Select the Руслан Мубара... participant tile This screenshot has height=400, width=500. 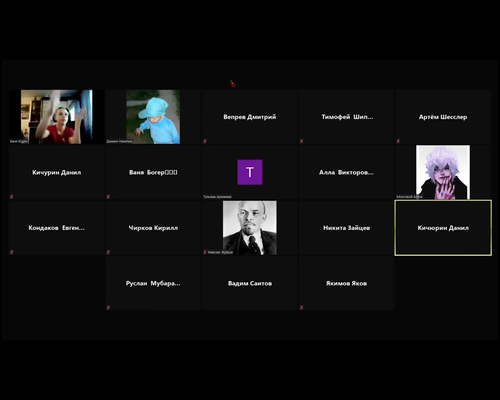point(153,283)
